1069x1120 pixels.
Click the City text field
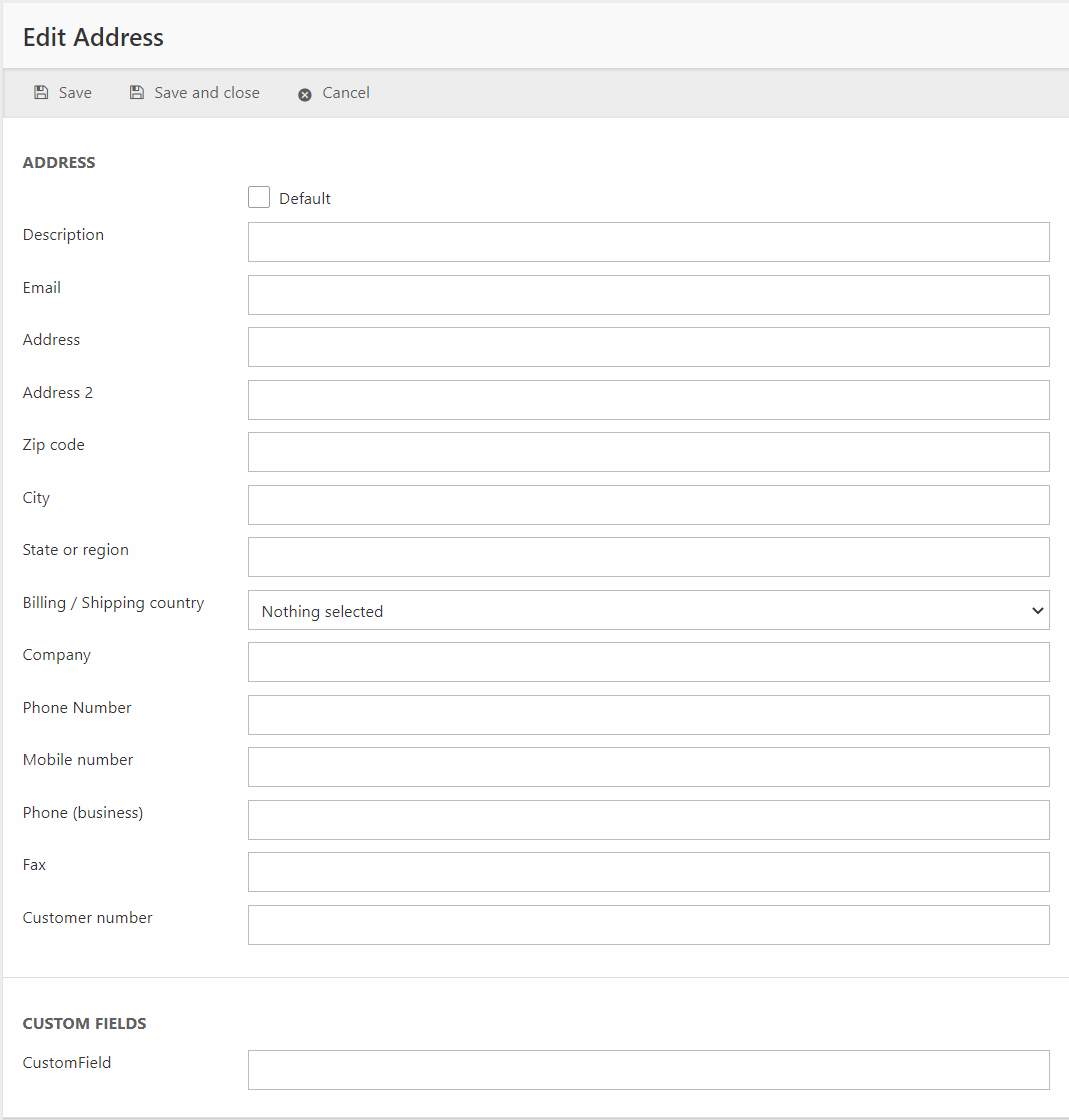(648, 505)
